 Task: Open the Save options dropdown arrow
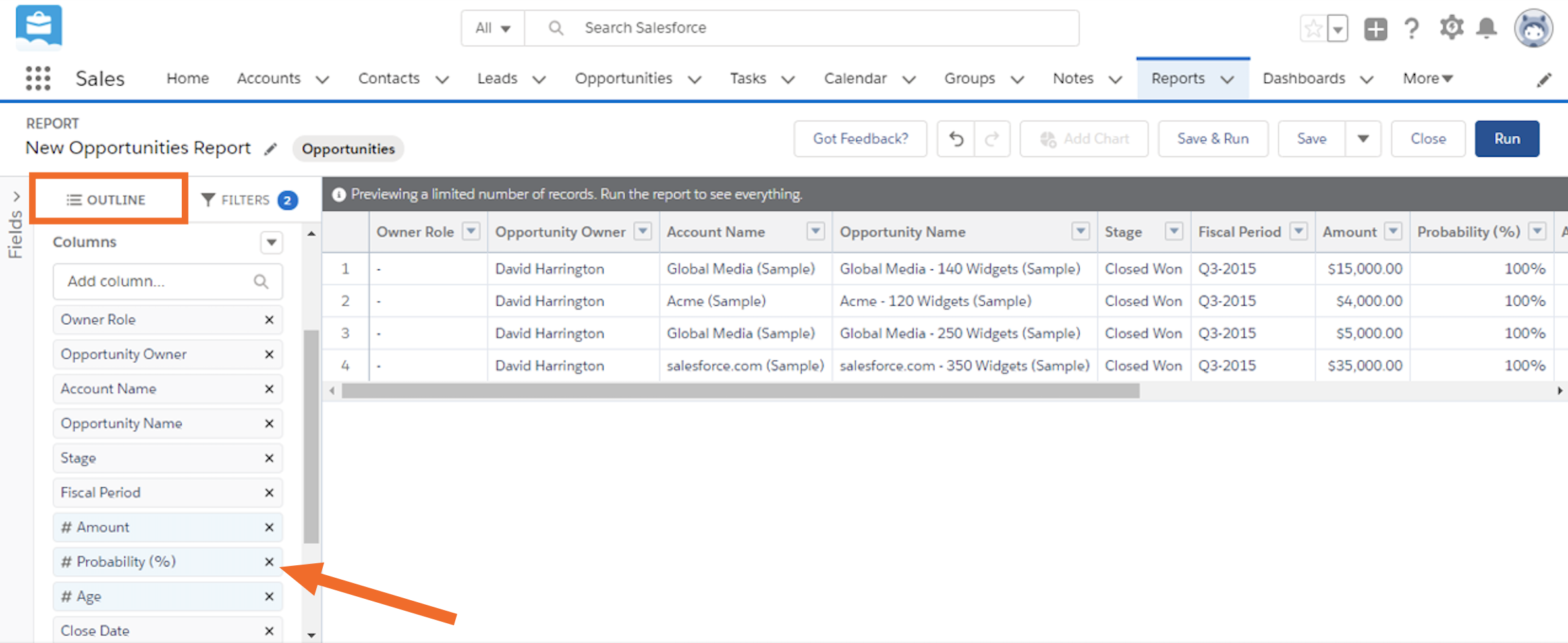coord(1363,138)
